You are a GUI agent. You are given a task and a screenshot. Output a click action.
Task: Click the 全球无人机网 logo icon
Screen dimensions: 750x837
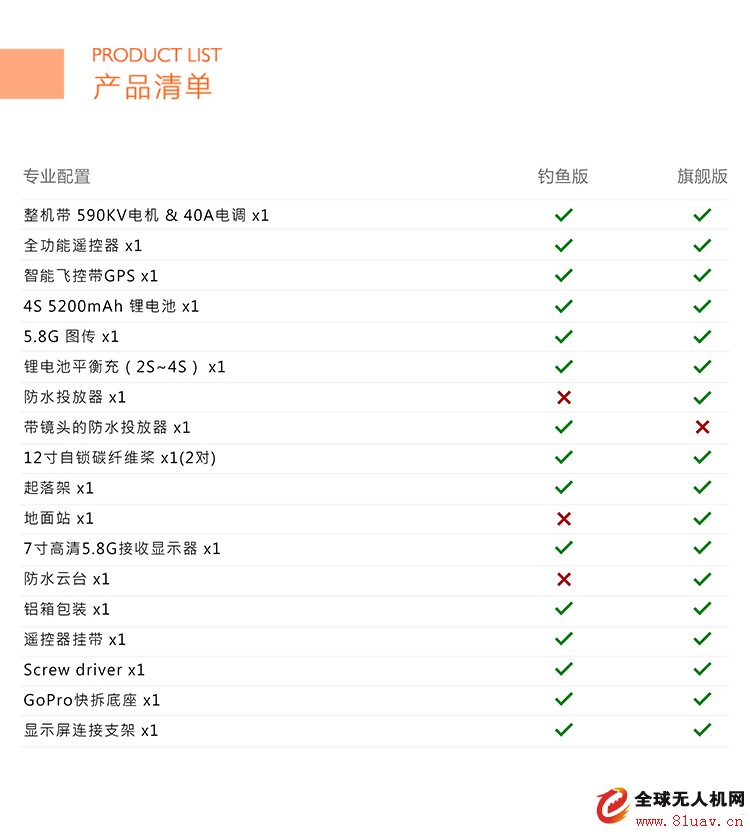[x=613, y=806]
